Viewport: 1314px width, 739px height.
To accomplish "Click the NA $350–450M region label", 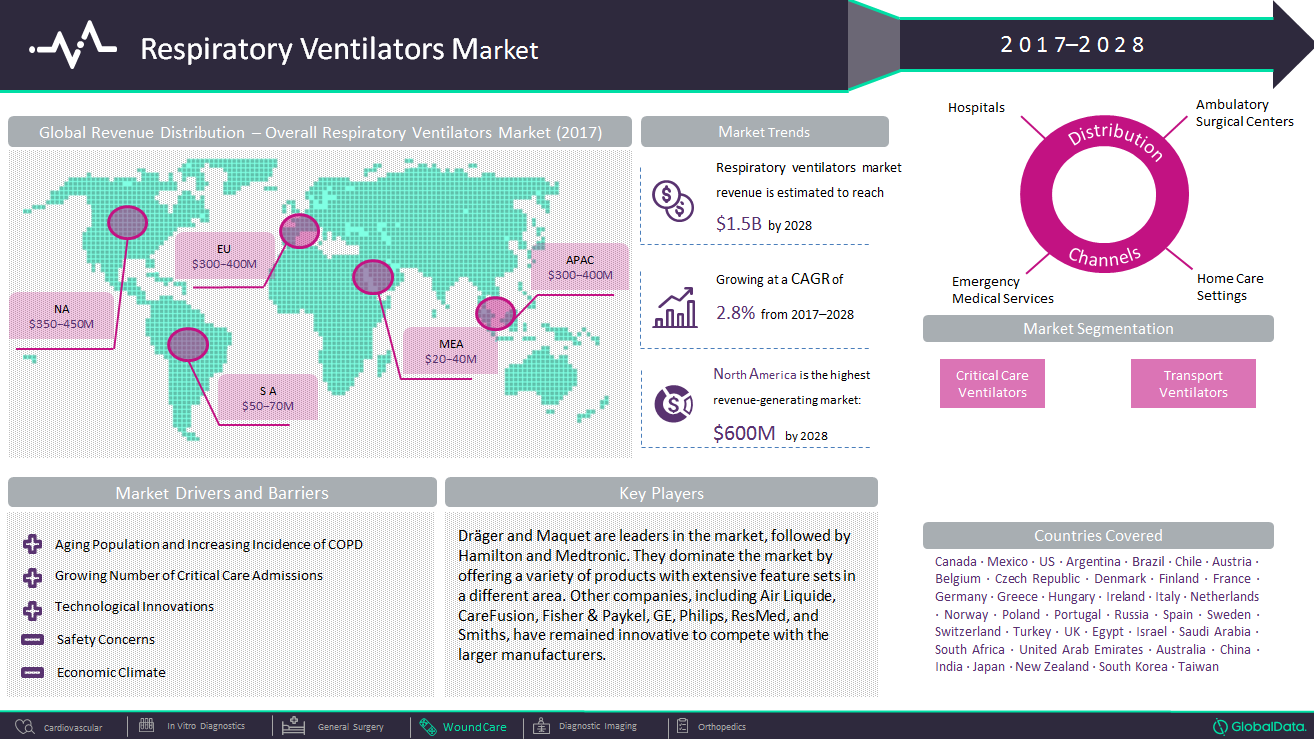I will (62, 316).
